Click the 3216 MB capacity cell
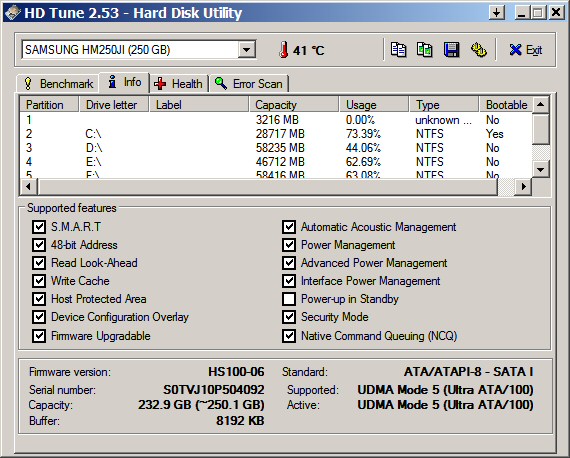 tap(277, 120)
